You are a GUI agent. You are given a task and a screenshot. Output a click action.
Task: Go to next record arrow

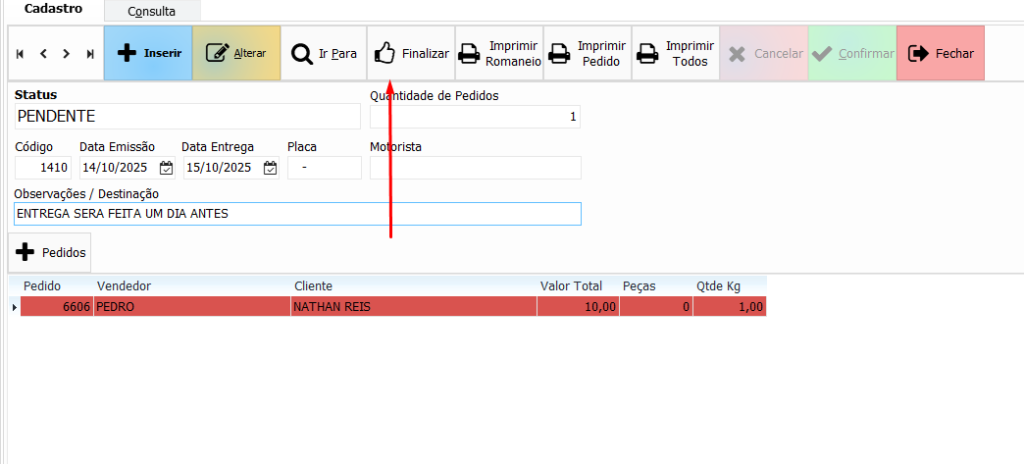[66, 54]
